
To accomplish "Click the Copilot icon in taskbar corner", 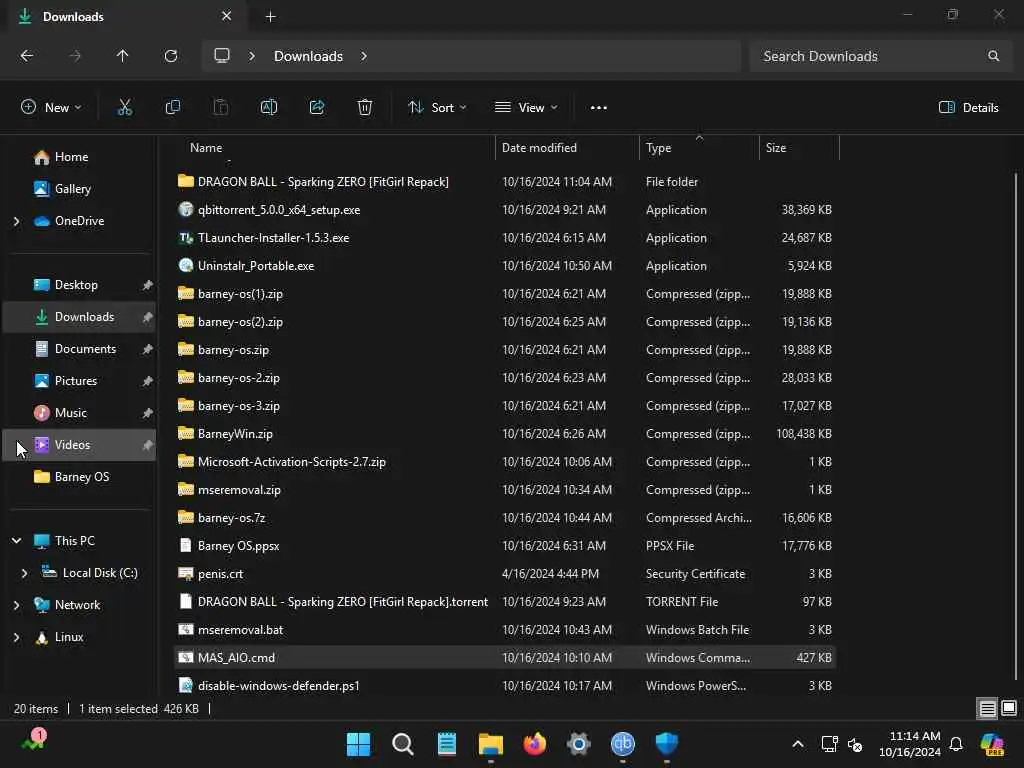I will [991, 744].
